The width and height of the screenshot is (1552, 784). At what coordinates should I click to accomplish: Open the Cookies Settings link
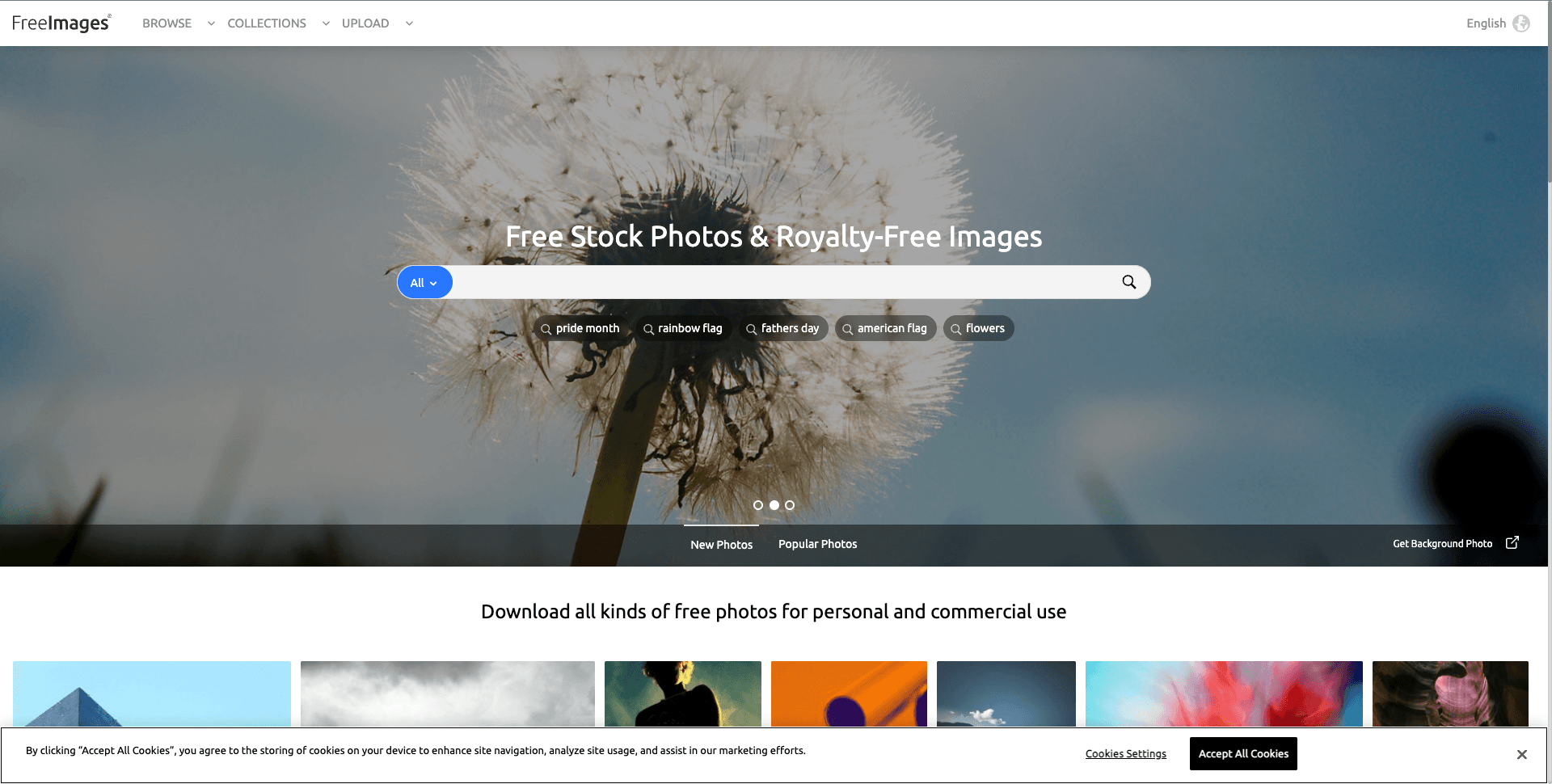pyautogui.click(x=1125, y=753)
